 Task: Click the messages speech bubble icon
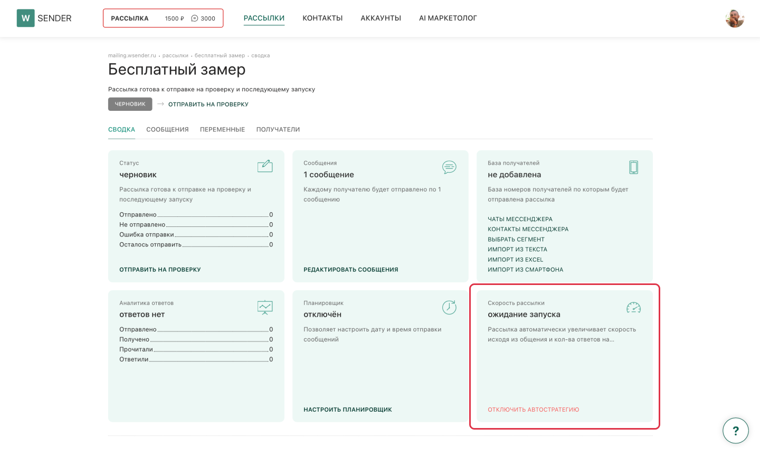click(x=449, y=167)
